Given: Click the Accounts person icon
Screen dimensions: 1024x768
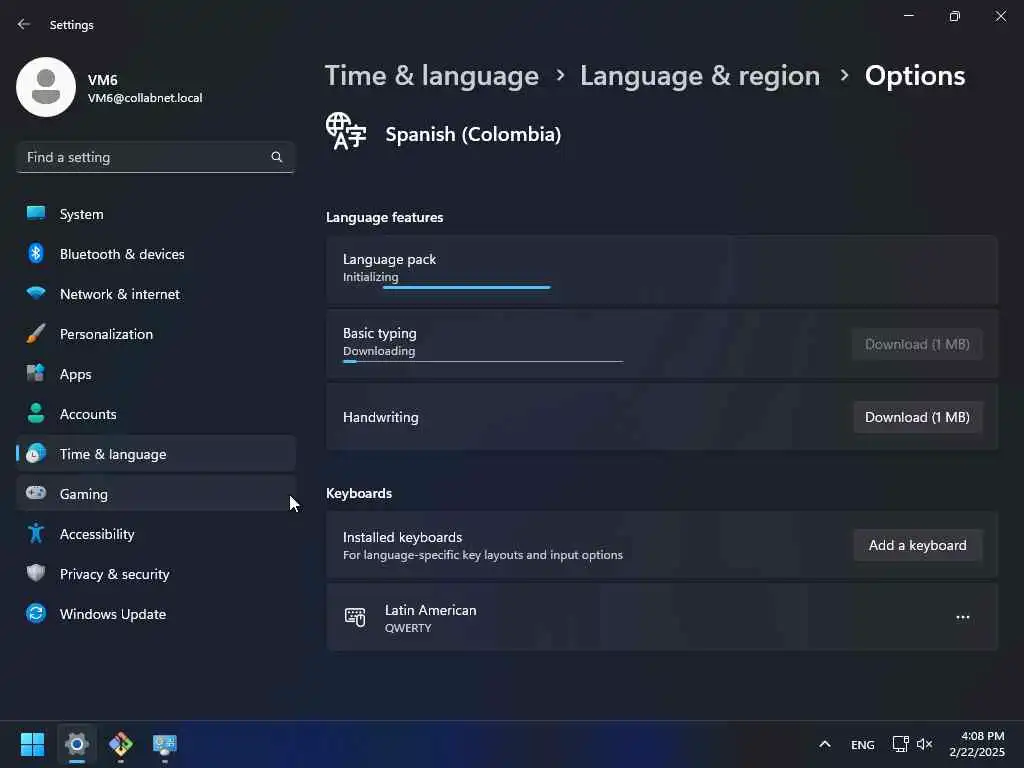Looking at the screenshot, I should click(36, 413).
